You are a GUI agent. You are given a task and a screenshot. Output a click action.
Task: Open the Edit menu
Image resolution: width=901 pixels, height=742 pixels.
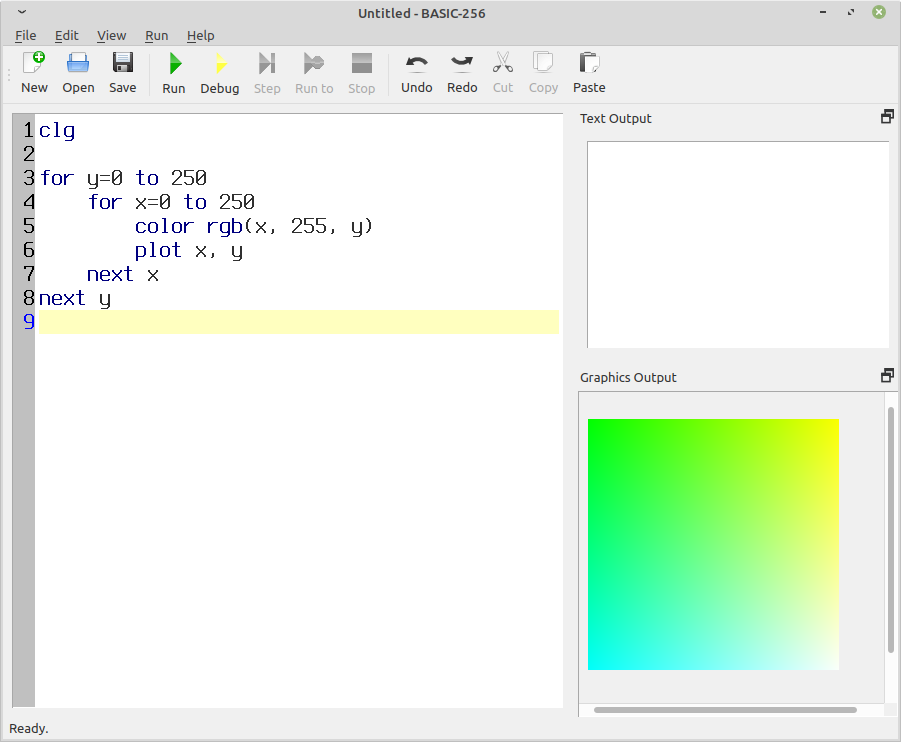(66, 35)
